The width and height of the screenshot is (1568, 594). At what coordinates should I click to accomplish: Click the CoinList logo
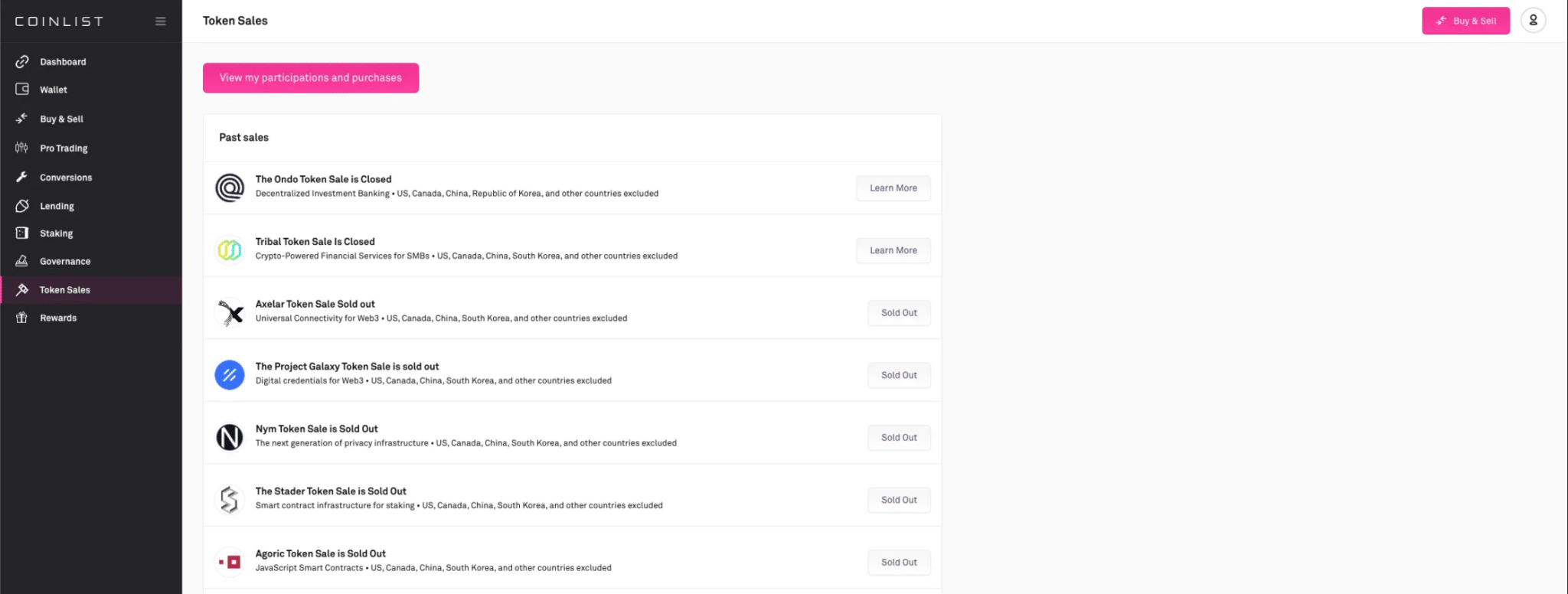tap(59, 21)
